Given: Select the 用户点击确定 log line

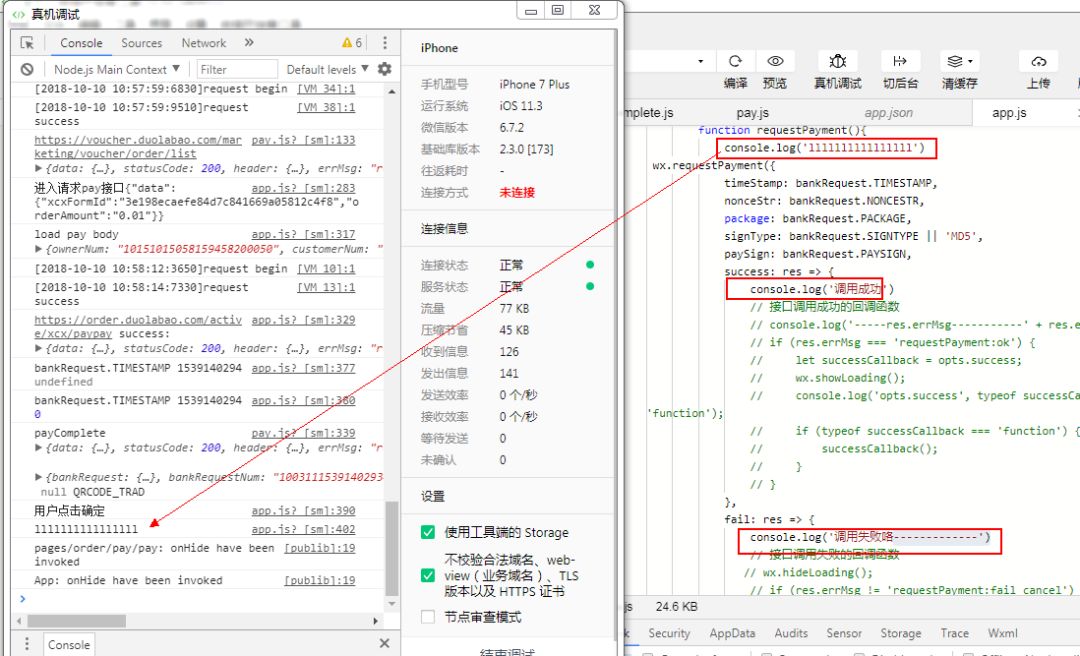Looking at the screenshot, I should tap(70, 511).
